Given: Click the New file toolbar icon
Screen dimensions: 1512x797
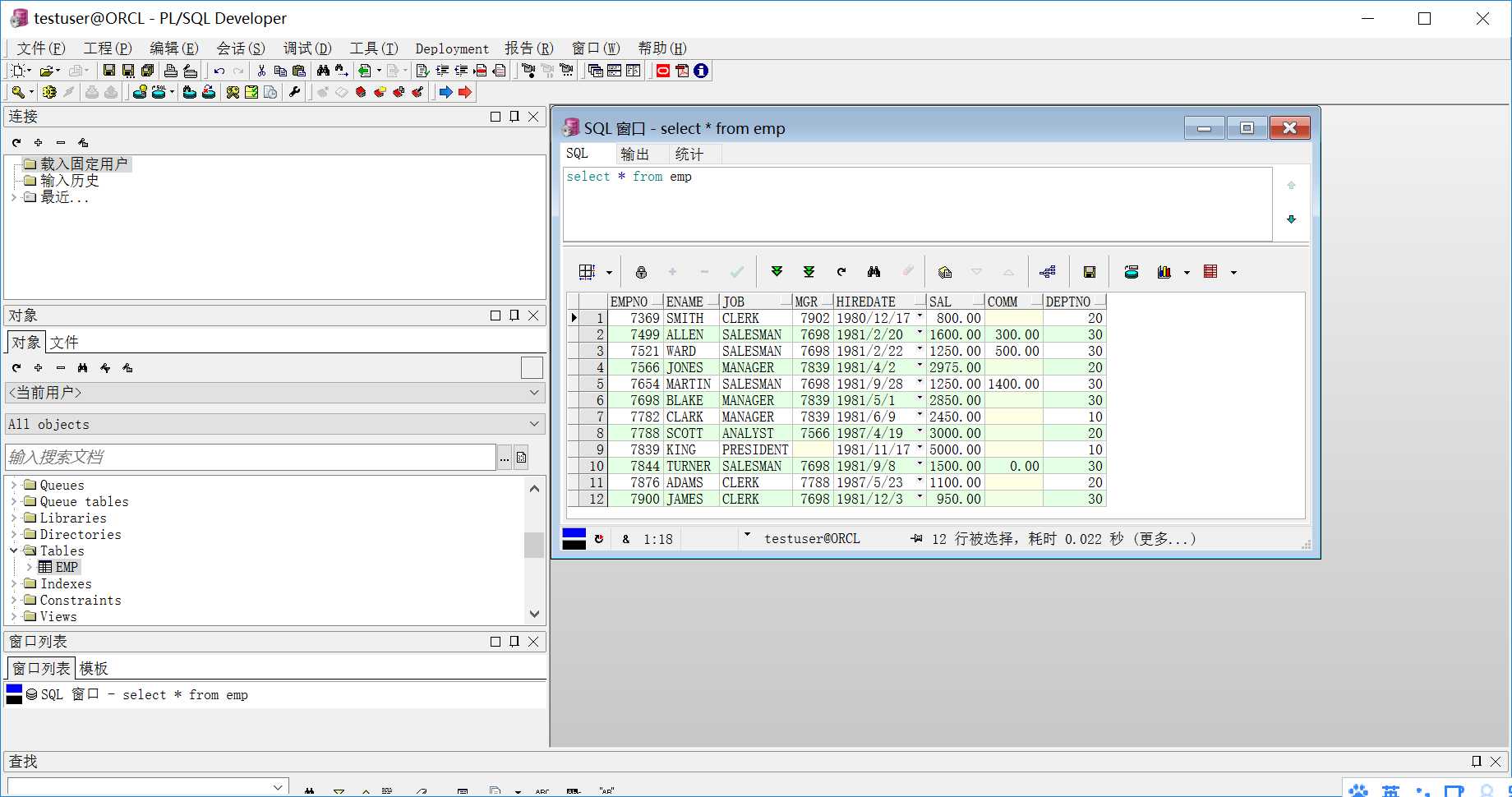Looking at the screenshot, I should [18, 71].
